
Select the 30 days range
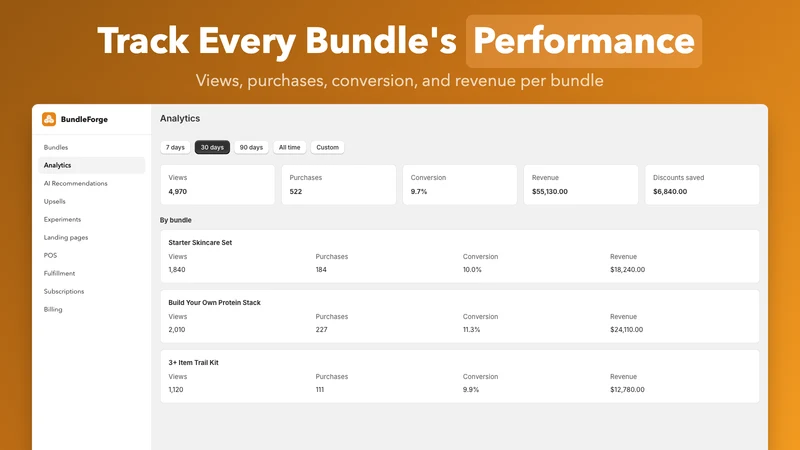click(212, 147)
